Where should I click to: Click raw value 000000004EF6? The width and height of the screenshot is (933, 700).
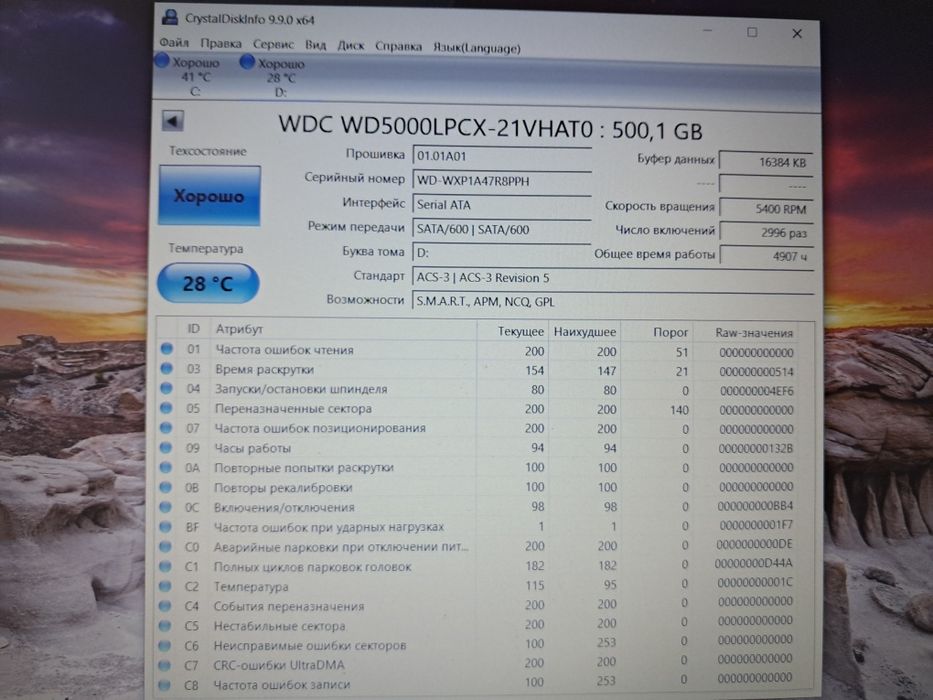pyautogui.click(x=756, y=391)
